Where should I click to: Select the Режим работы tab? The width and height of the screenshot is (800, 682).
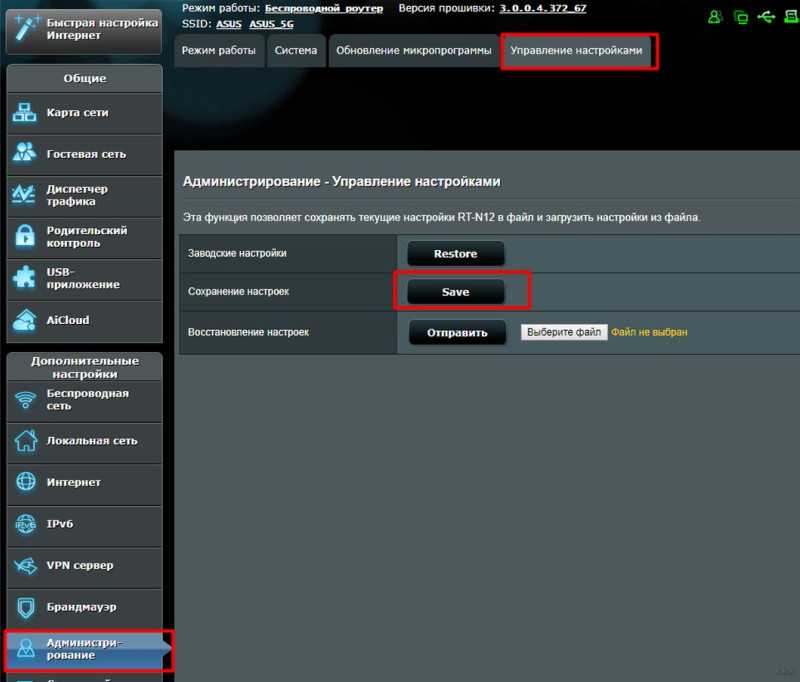[219, 50]
